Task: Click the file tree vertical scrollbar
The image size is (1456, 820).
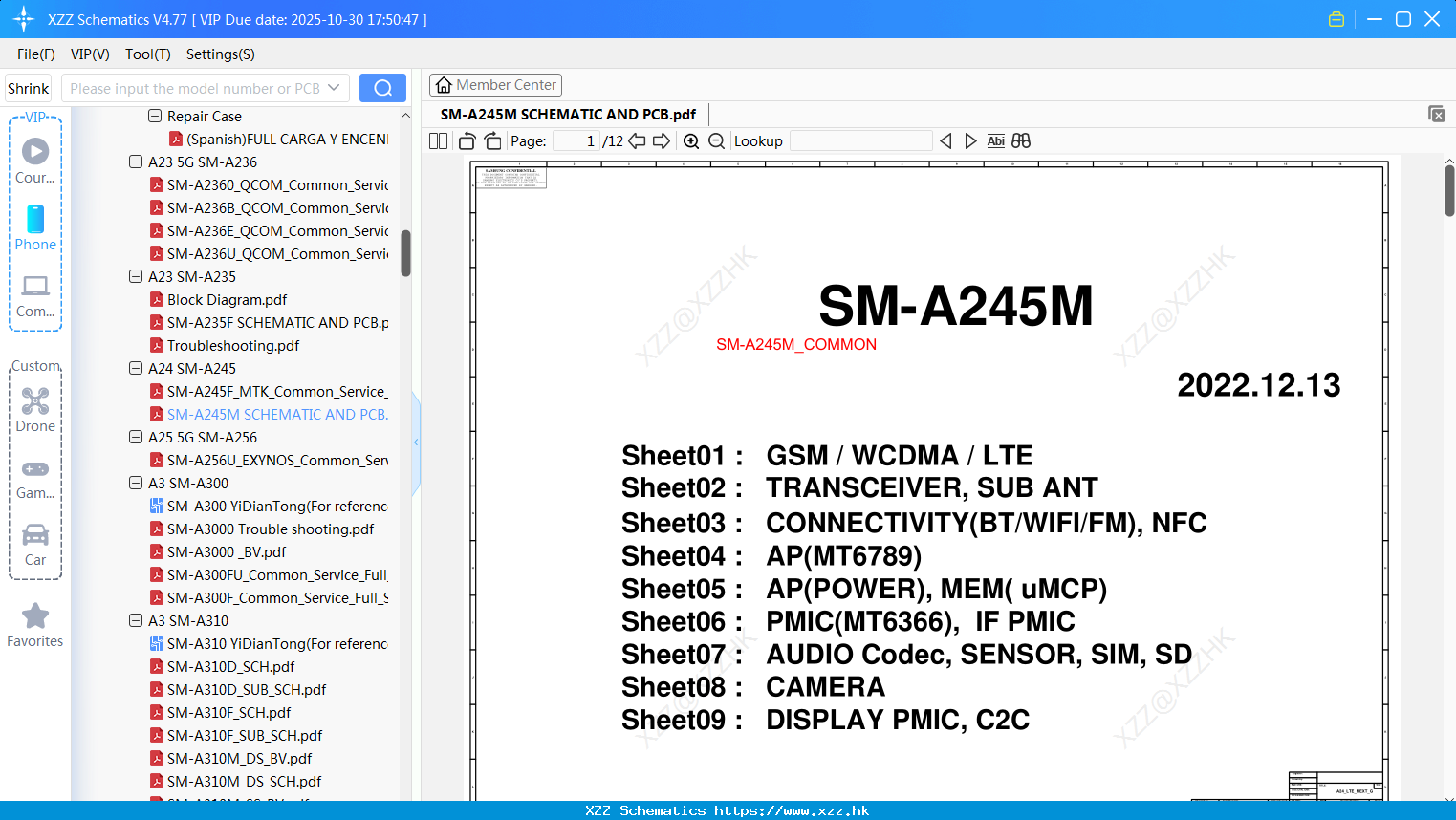Action: click(405, 253)
